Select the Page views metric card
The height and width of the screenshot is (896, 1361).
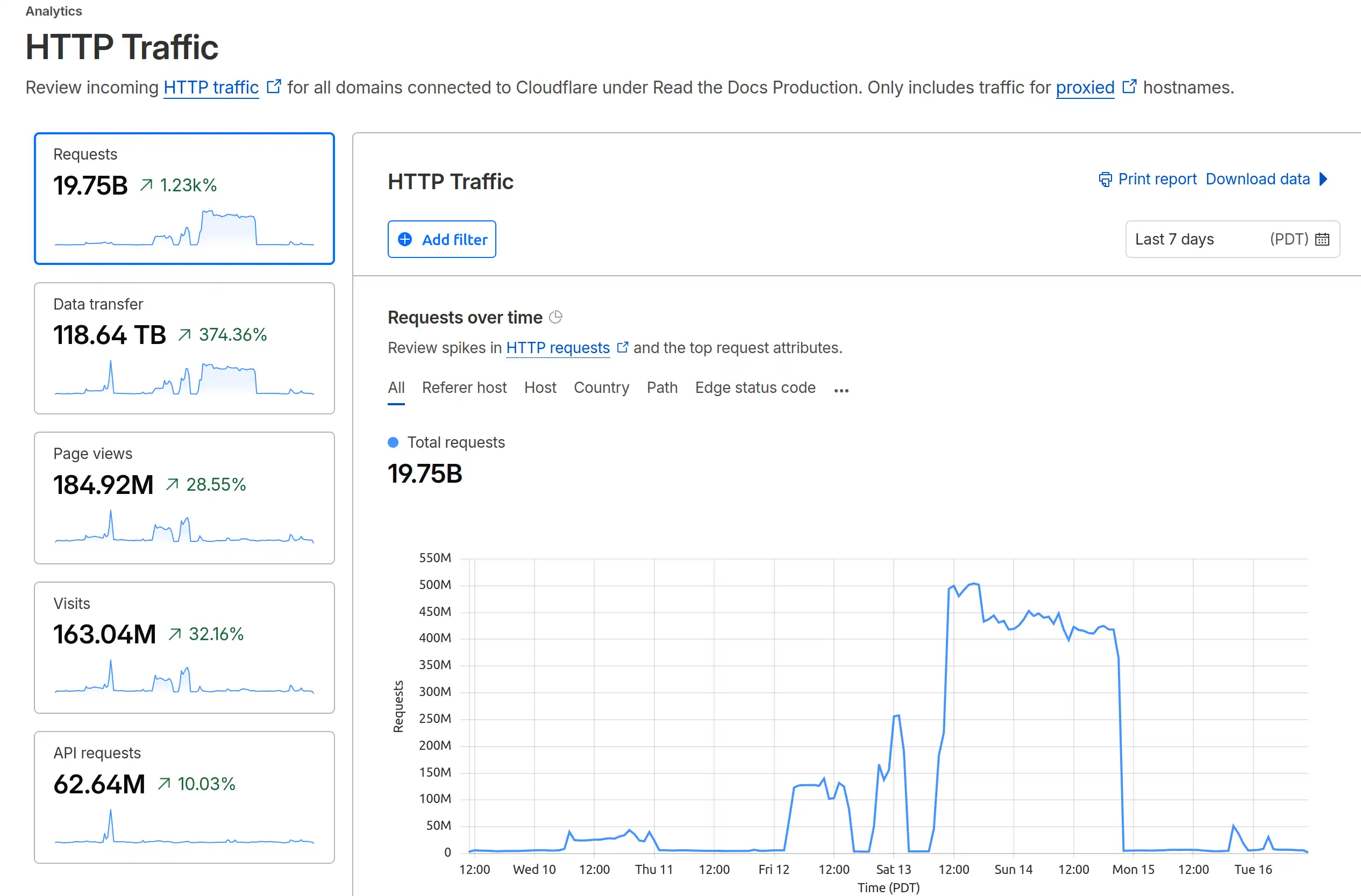click(184, 498)
